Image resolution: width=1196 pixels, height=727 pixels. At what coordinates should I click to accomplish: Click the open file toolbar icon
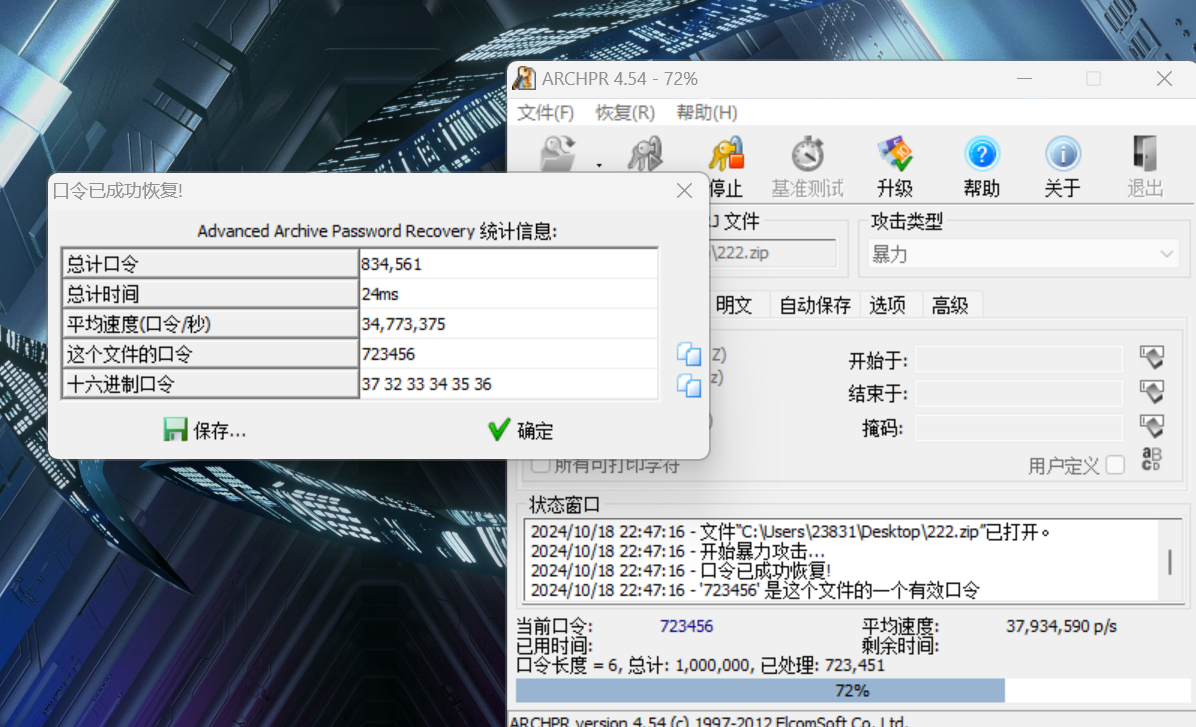coord(558,153)
